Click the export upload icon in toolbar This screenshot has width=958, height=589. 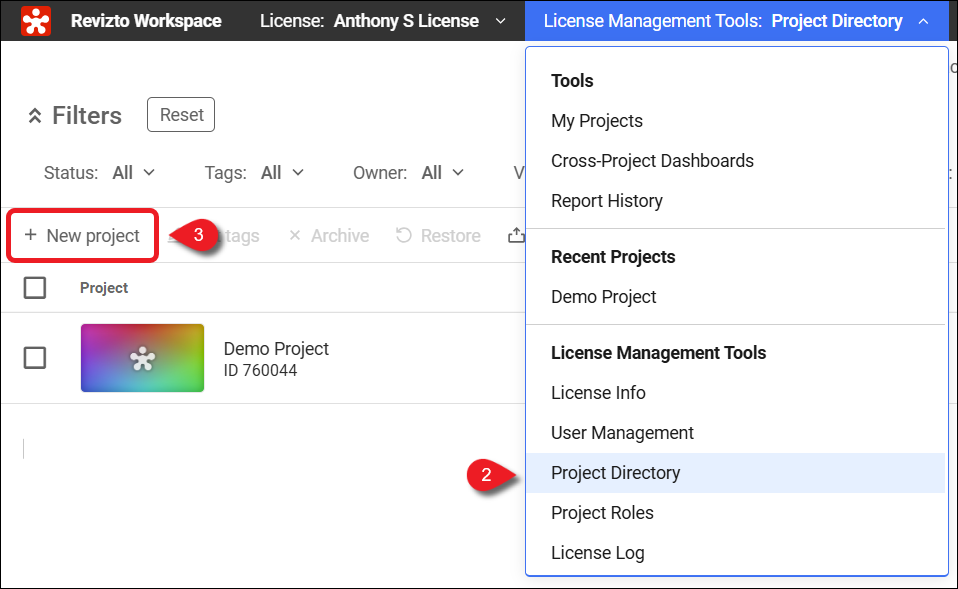point(516,236)
